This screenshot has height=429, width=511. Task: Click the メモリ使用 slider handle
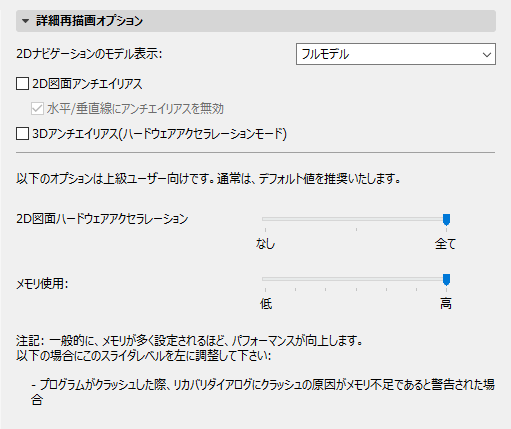pos(446,280)
